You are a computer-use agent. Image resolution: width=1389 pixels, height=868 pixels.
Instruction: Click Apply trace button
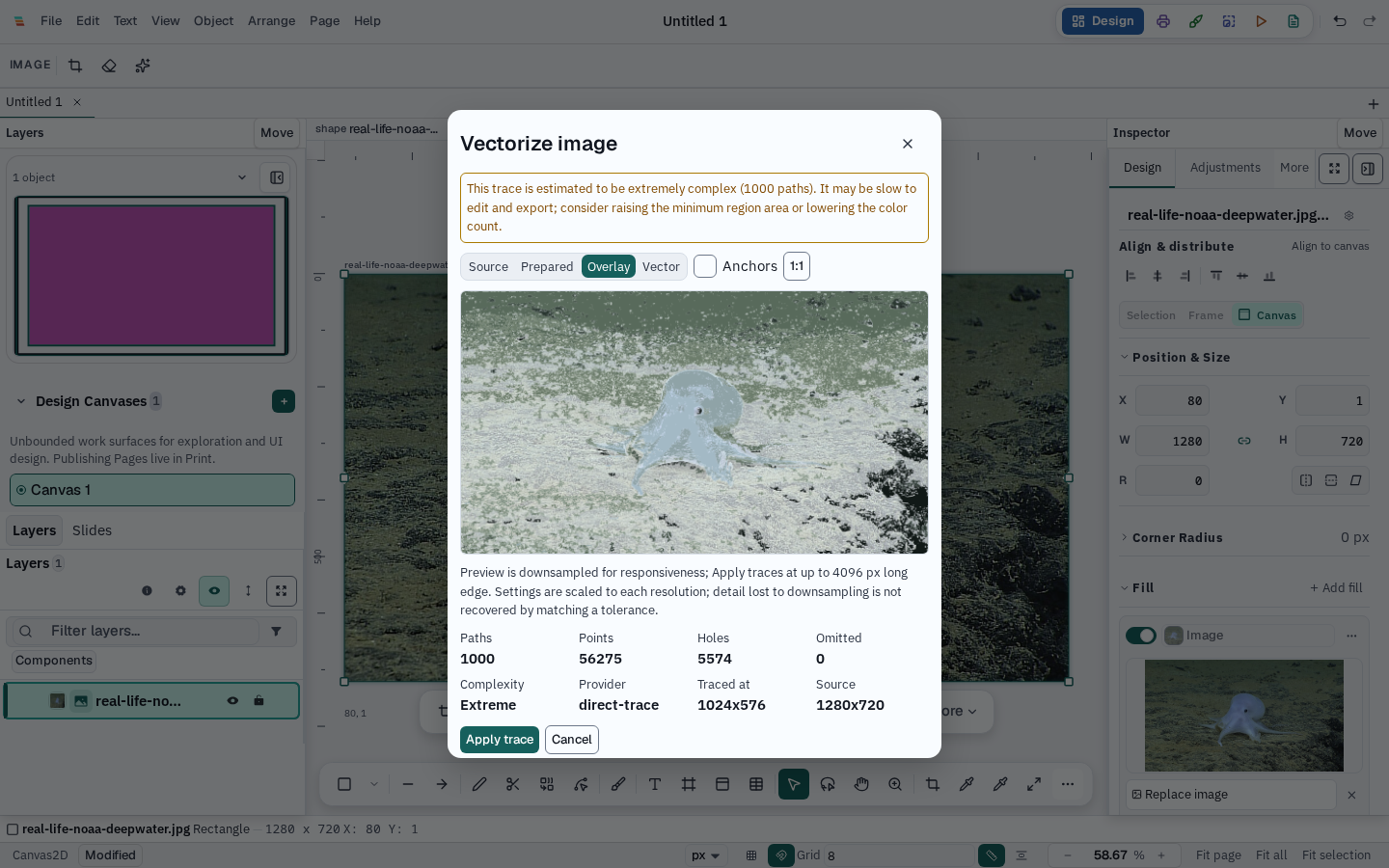tap(500, 740)
